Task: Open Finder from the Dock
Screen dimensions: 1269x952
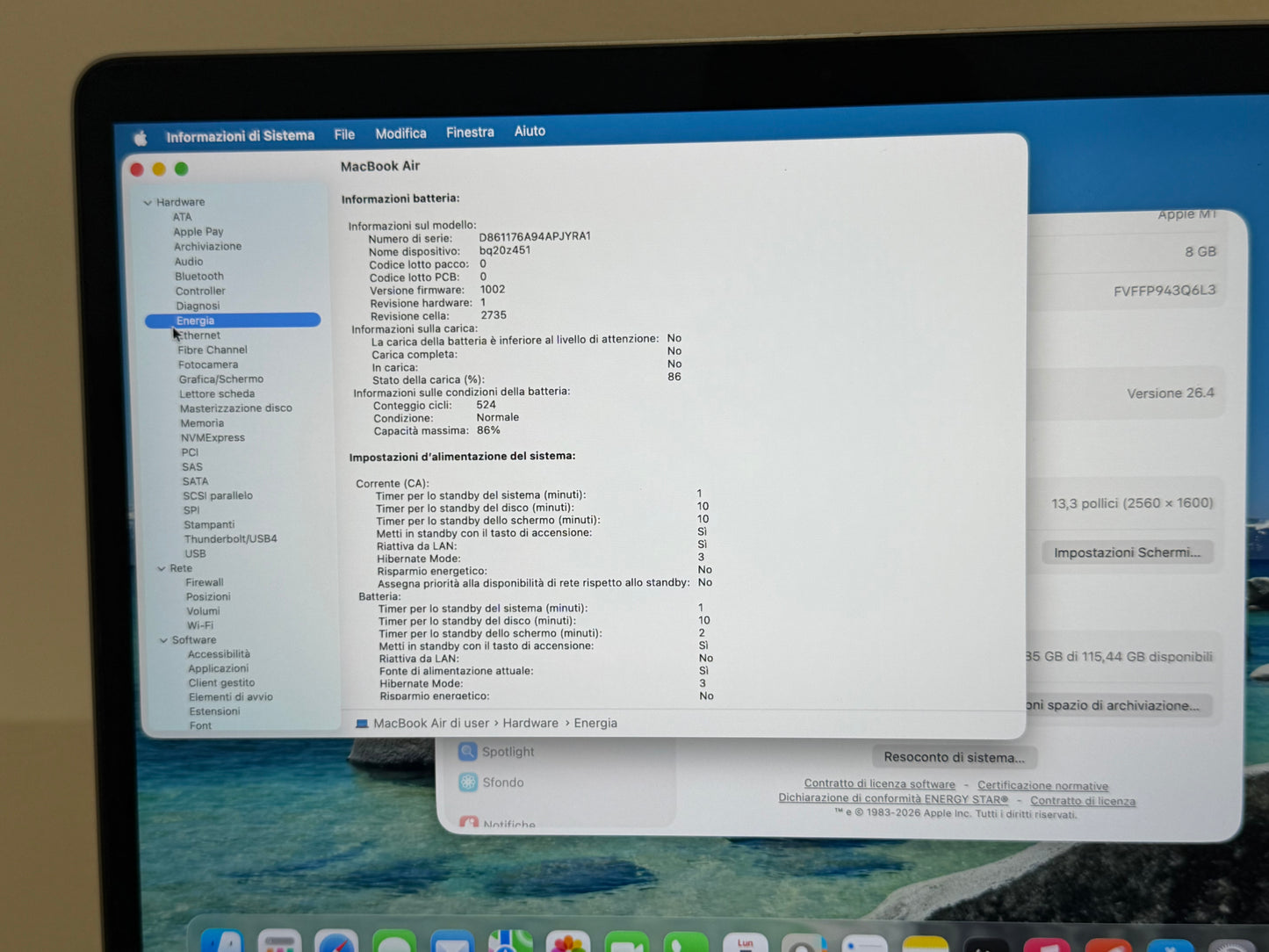Action: click(221, 941)
